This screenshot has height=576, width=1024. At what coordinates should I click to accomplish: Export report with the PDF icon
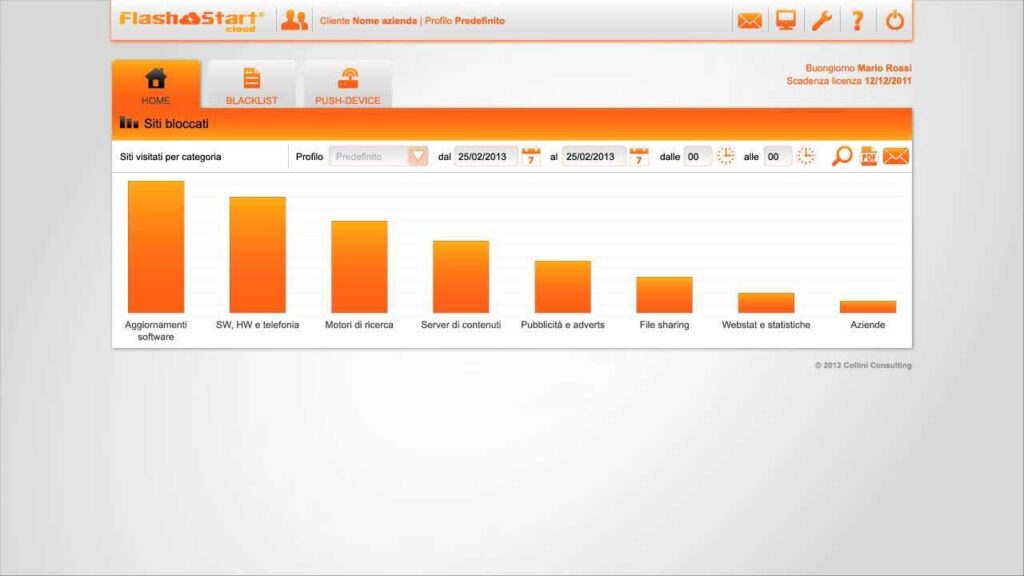point(869,156)
